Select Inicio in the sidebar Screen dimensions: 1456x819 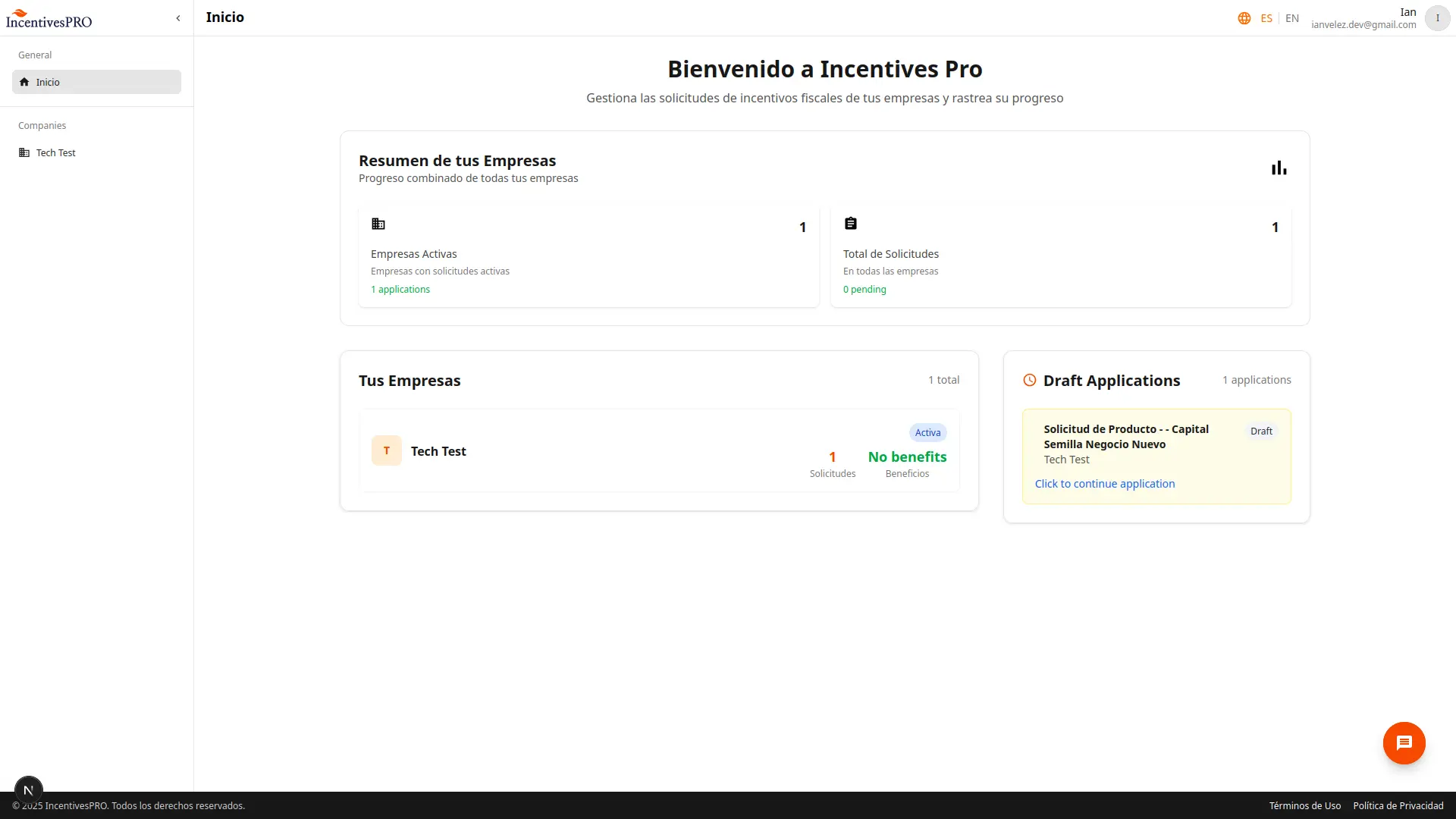coord(96,82)
